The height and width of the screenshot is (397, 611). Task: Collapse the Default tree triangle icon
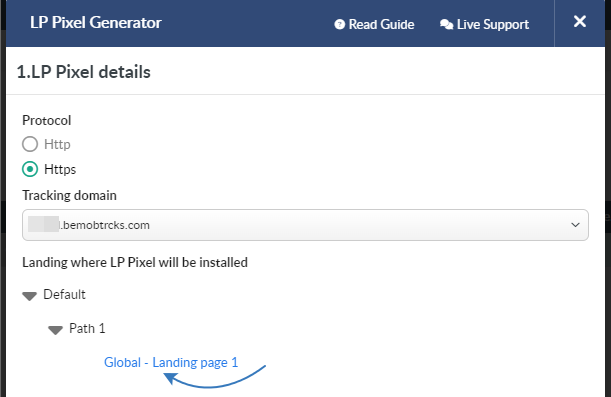coord(30,296)
